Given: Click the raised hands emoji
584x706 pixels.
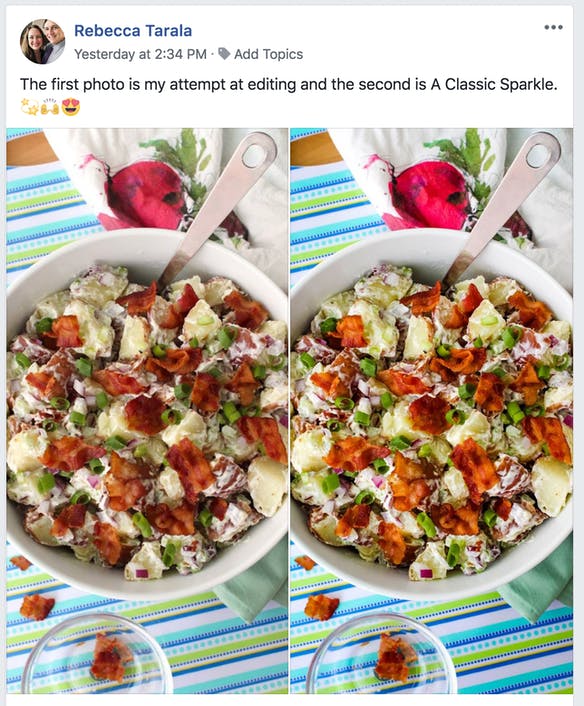Looking at the screenshot, I should [50, 108].
